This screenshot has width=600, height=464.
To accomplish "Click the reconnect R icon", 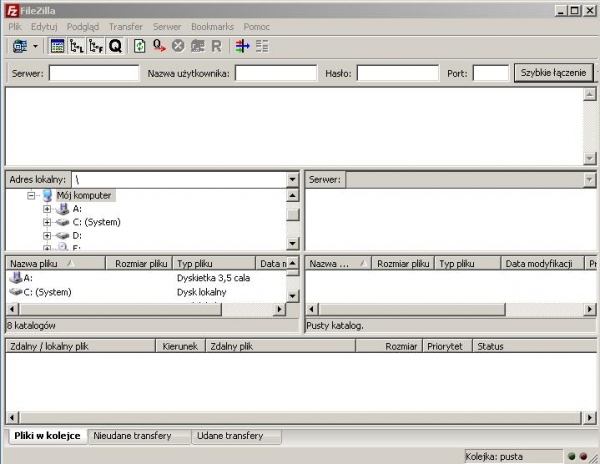I will (x=216, y=46).
